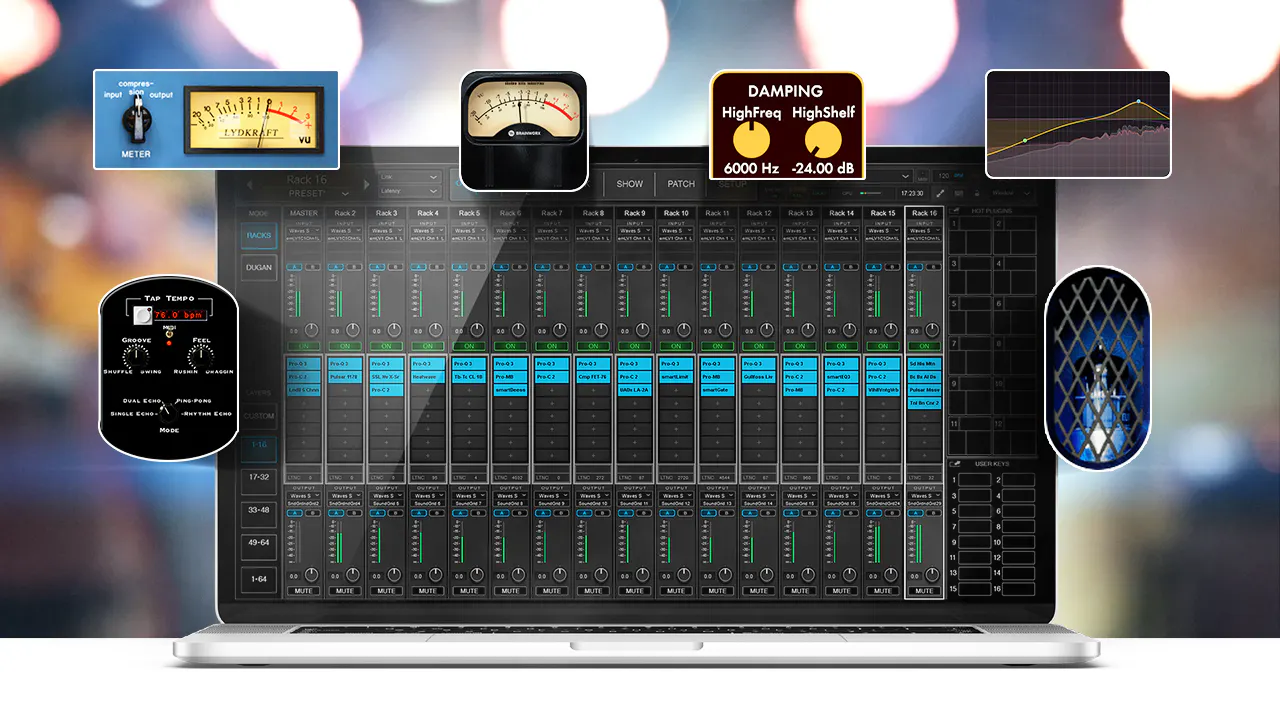This screenshot has width=1280, height=720.
Task: Switch to the SHOW tab
Action: coord(630,184)
